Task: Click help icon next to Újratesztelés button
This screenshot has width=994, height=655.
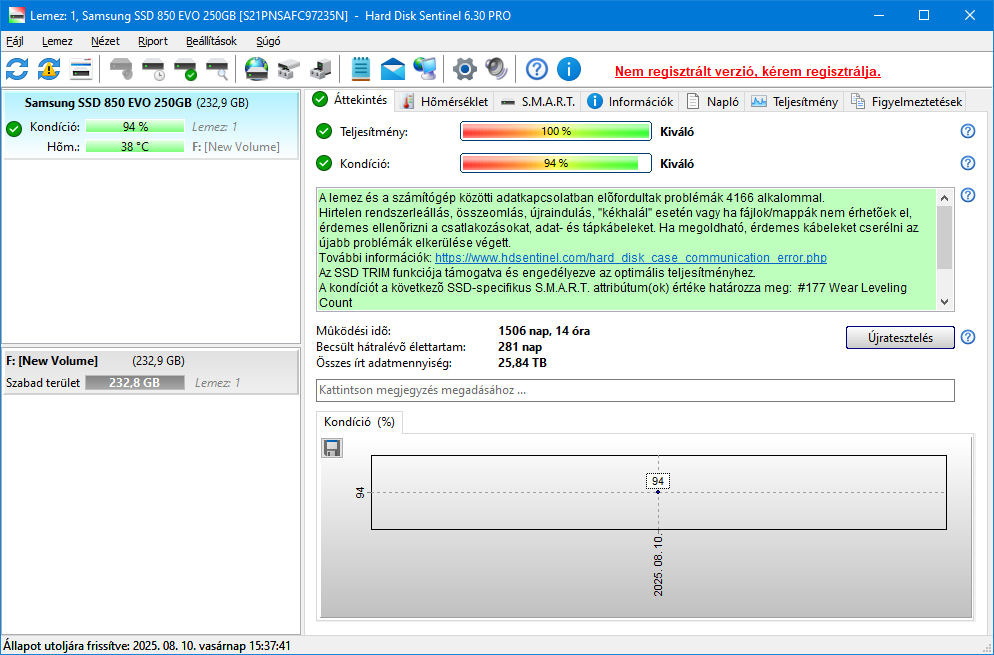Action: (x=967, y=337)
